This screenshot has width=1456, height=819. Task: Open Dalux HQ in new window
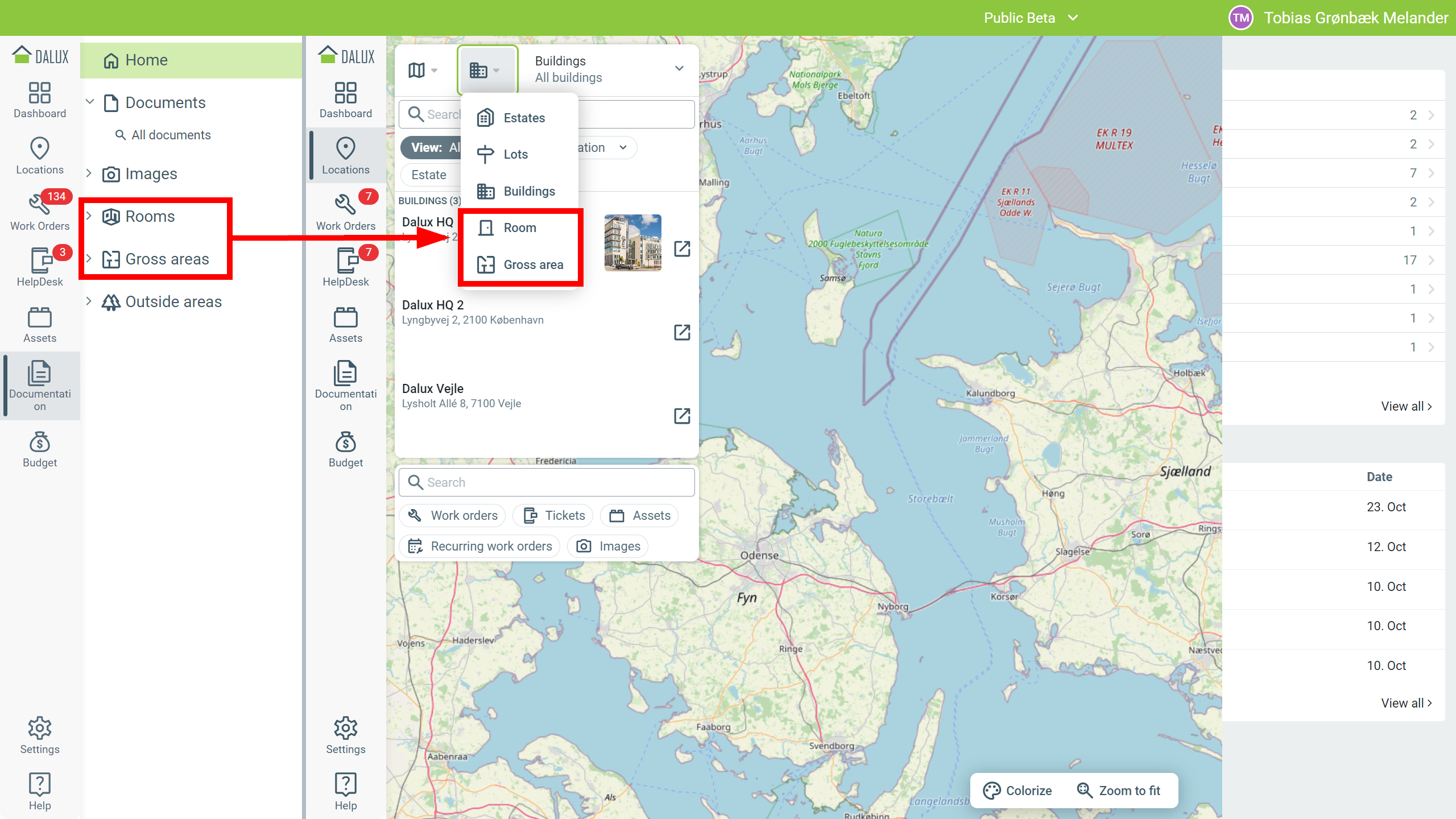pos(682,249)
